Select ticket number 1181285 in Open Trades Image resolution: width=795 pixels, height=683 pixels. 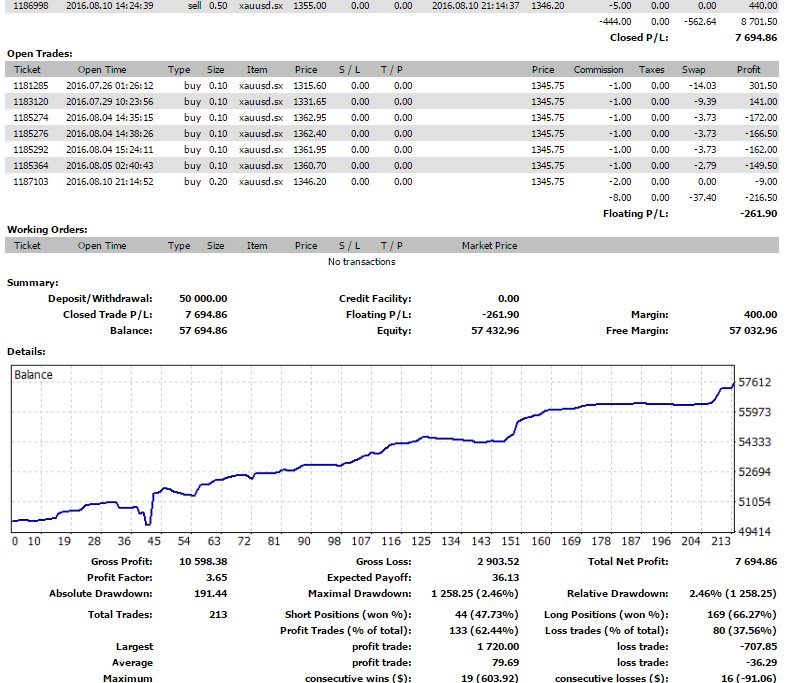pos(30,86)
